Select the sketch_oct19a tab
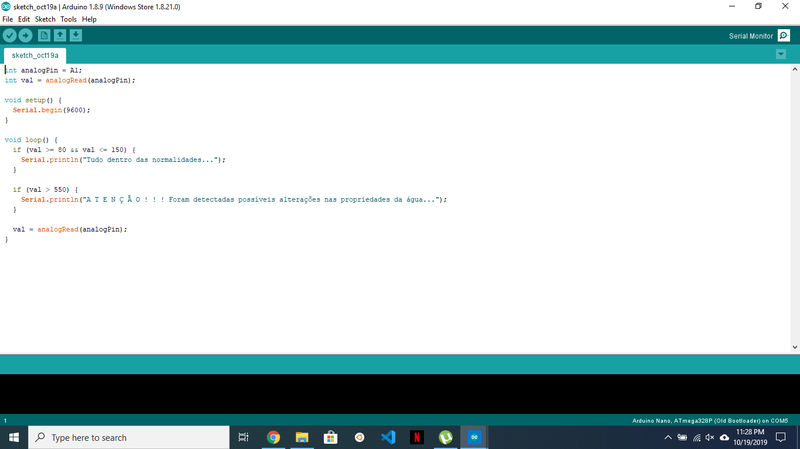The image size is (800, 449). coord(35,55)
